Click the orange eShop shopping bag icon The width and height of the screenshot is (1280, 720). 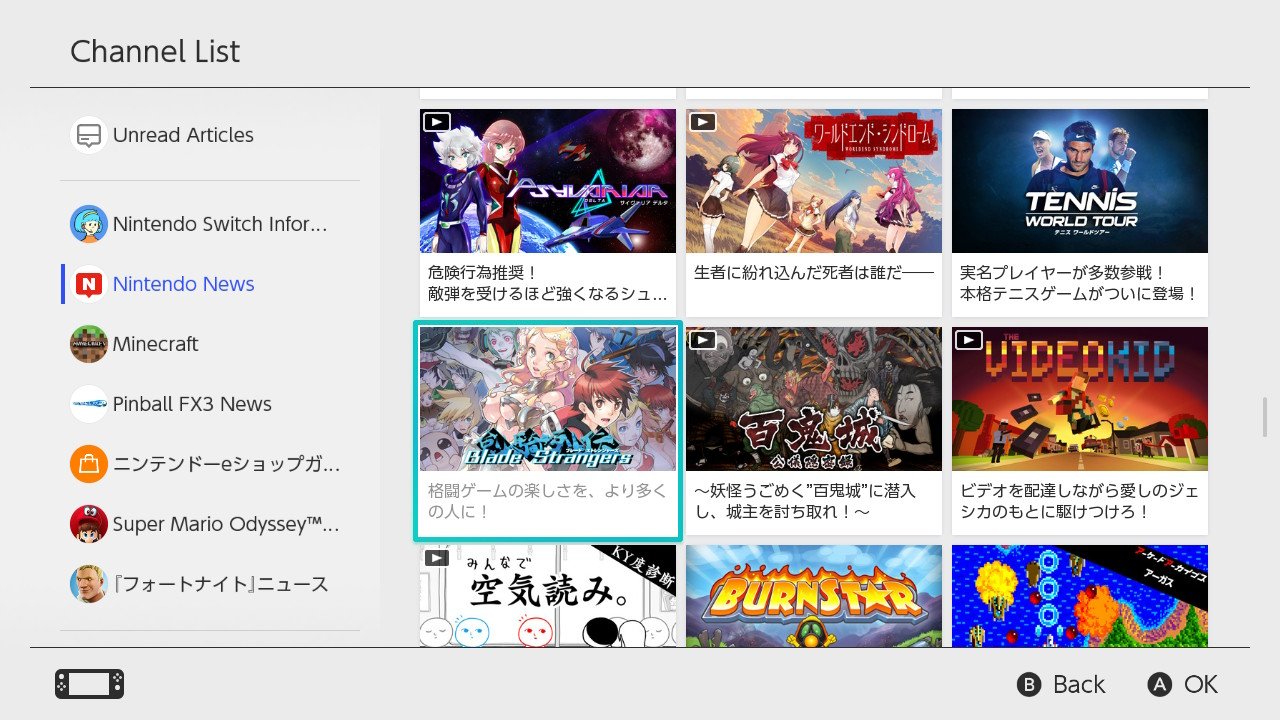click(x=89, y=464)
